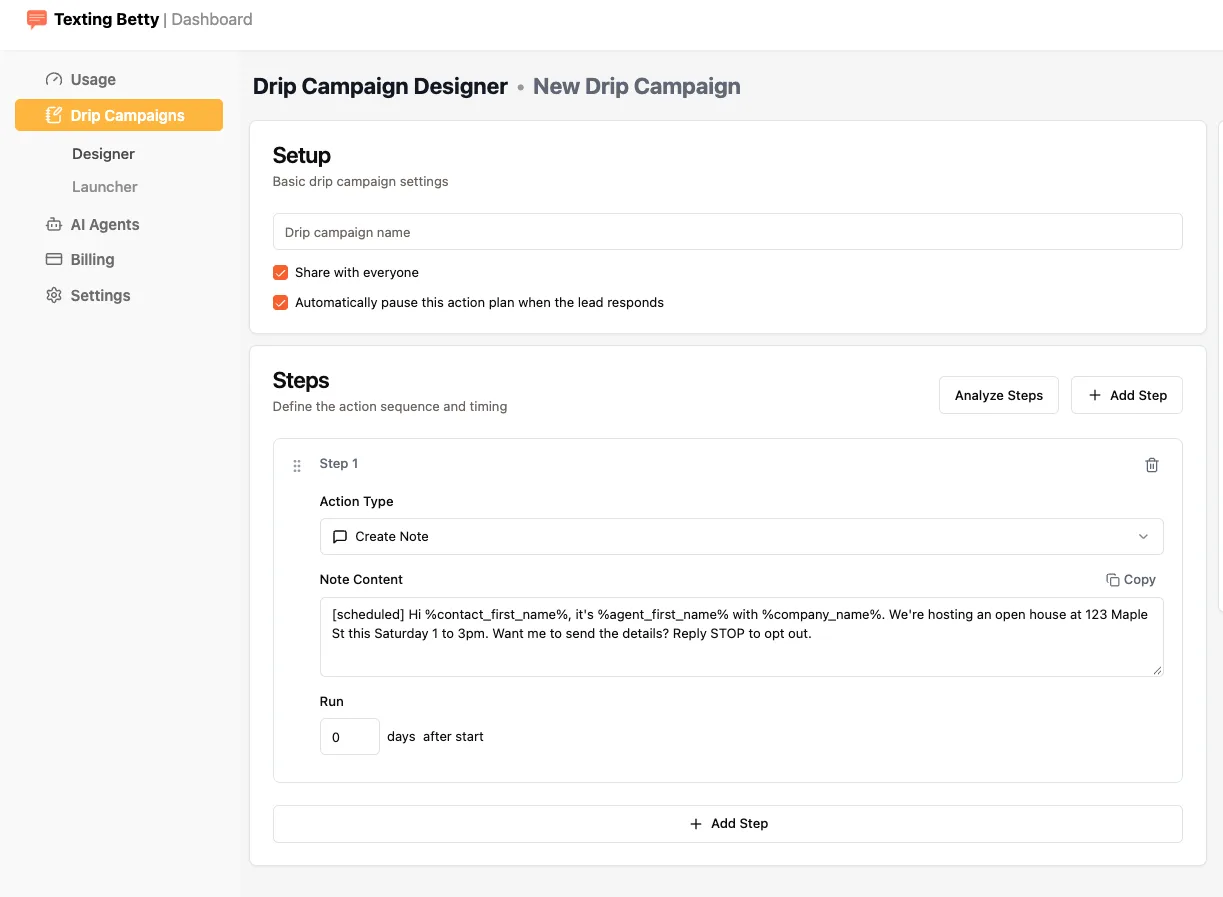The image size is (1223, 897).
Task: Grab the Step 1 drag handle icon
Action: pos(297,466)
